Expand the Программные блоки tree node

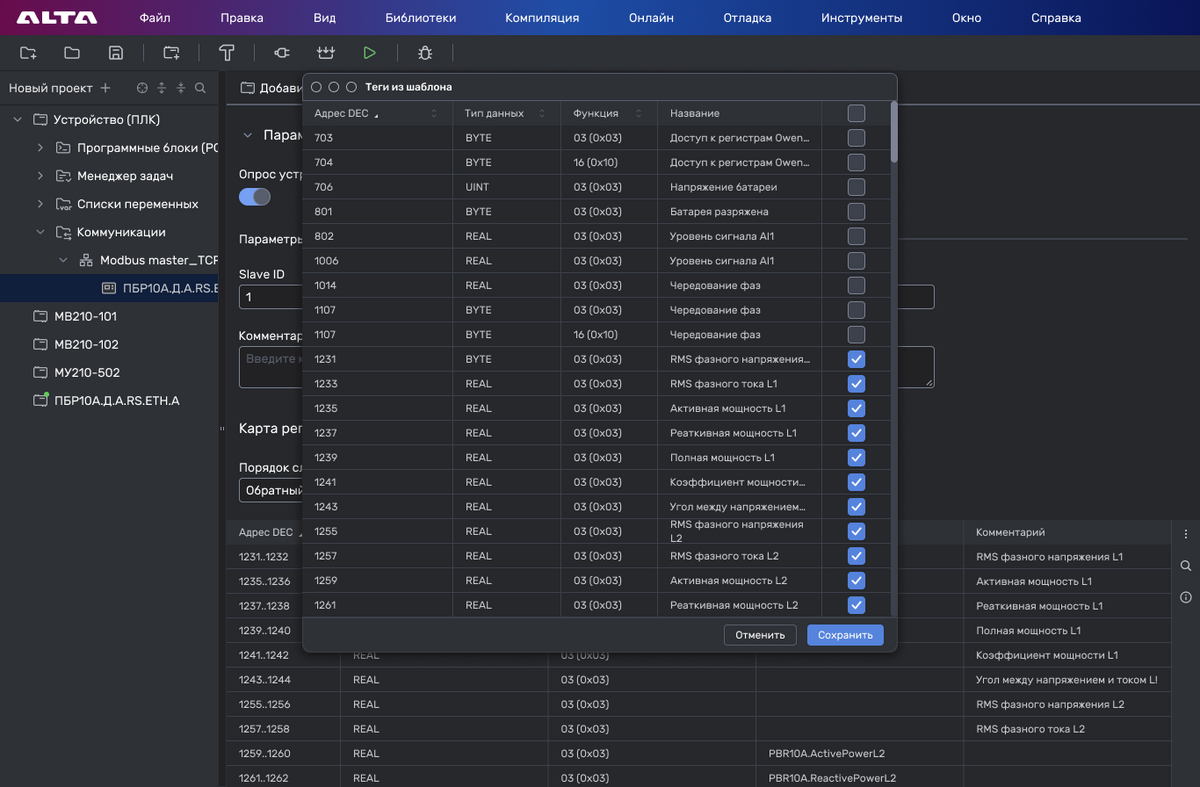[x=40, y=148]
